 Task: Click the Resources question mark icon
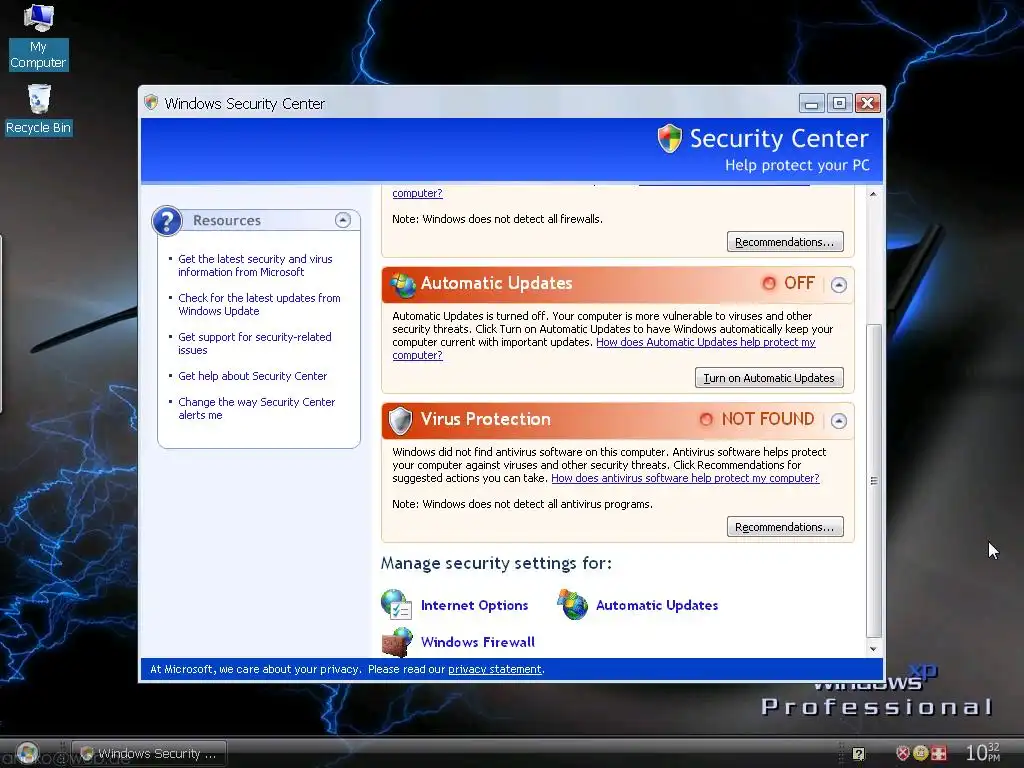pos(167,221)
